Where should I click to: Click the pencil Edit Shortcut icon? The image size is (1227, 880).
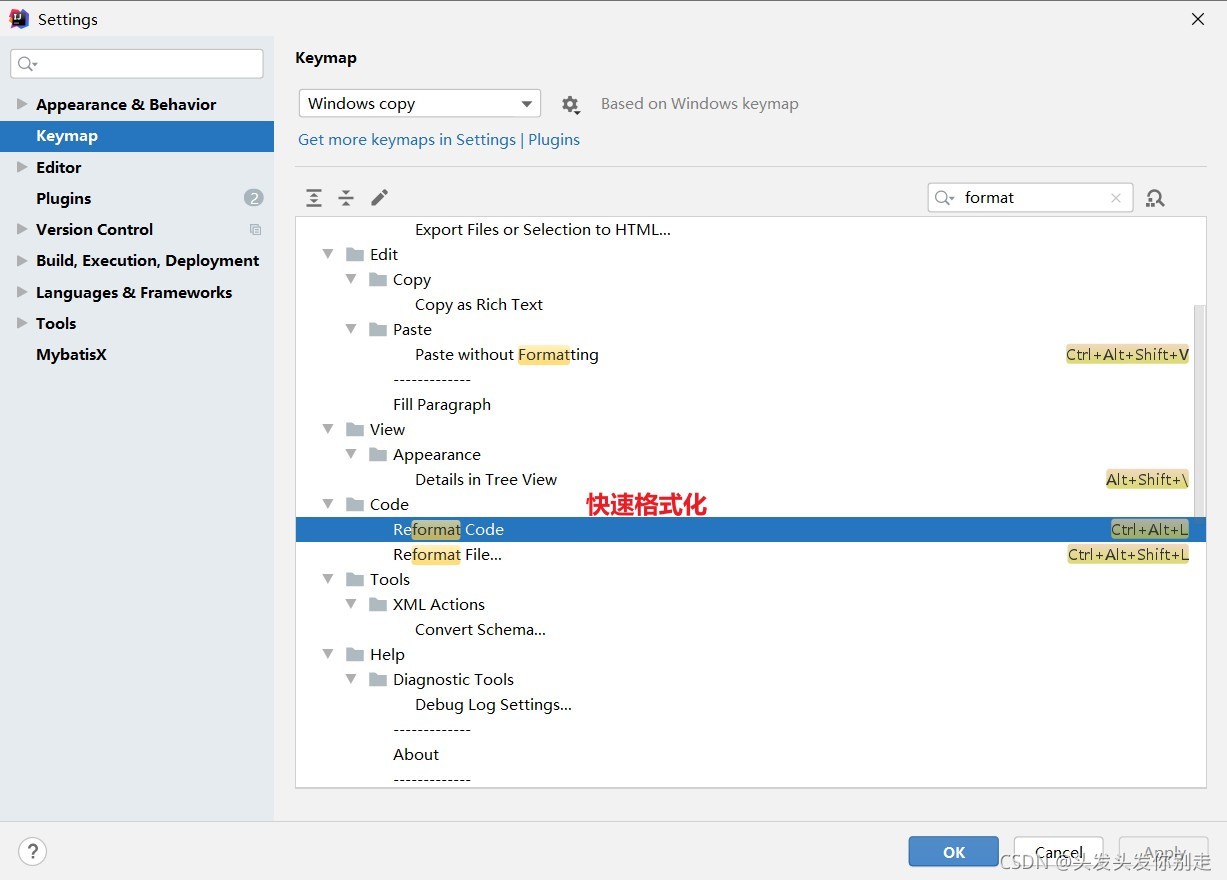coord(379,198)
